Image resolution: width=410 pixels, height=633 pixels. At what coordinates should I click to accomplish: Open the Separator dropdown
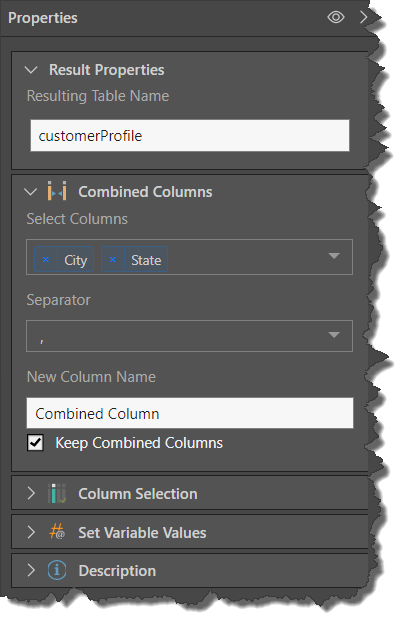click(x=189, y=336)
